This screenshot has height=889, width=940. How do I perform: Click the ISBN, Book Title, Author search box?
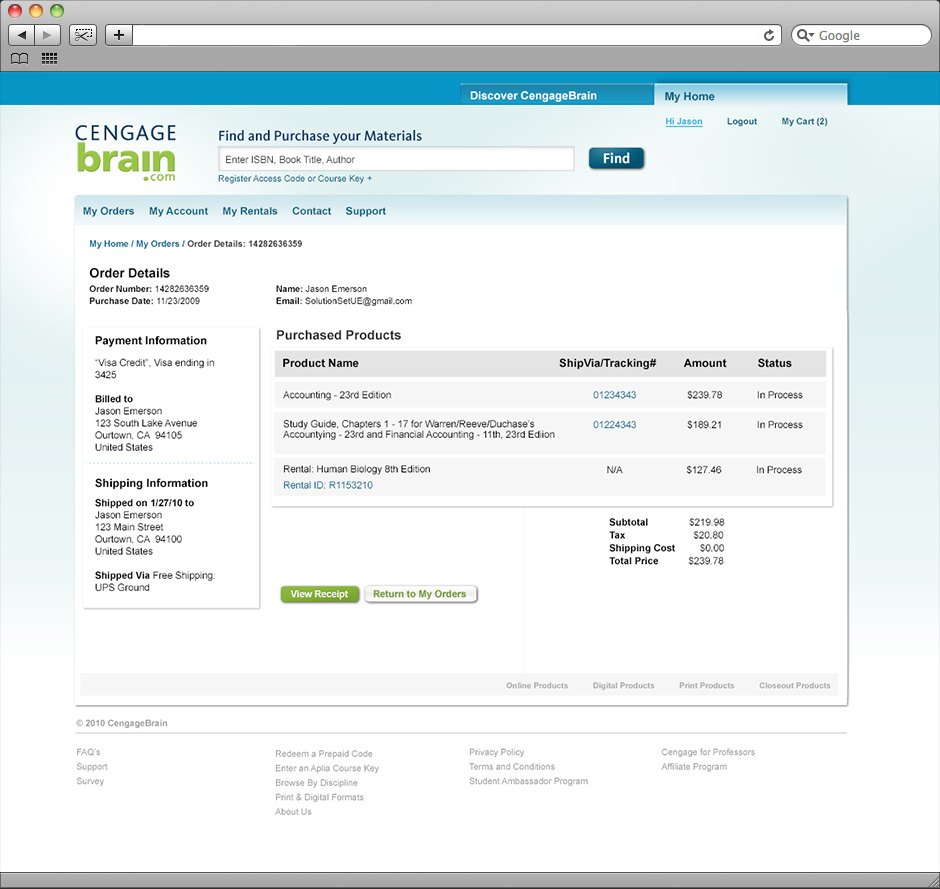point(396,159)
